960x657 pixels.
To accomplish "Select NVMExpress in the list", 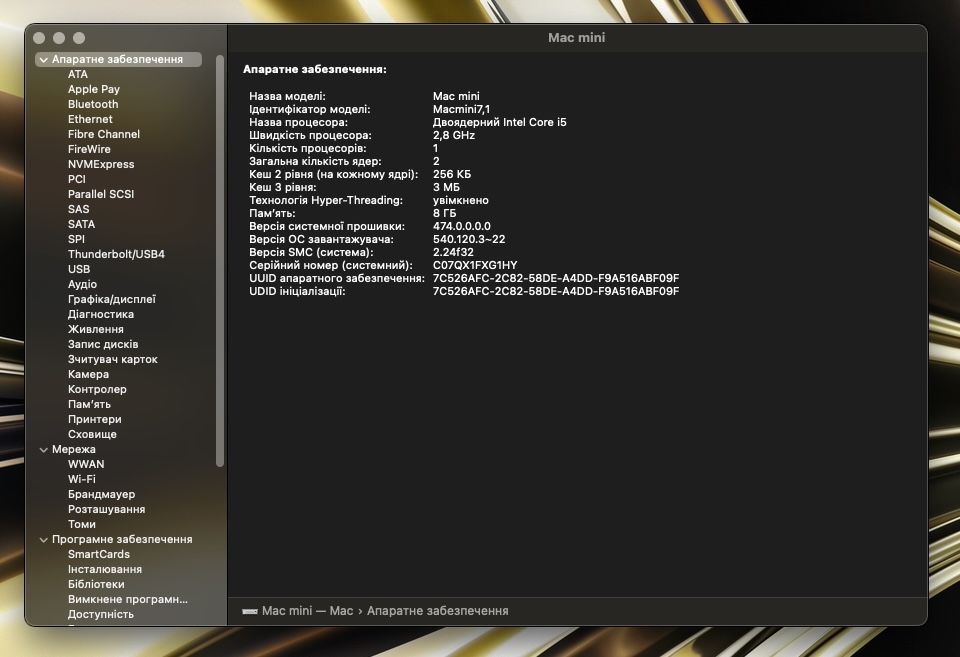I will [x=101, y=164].
